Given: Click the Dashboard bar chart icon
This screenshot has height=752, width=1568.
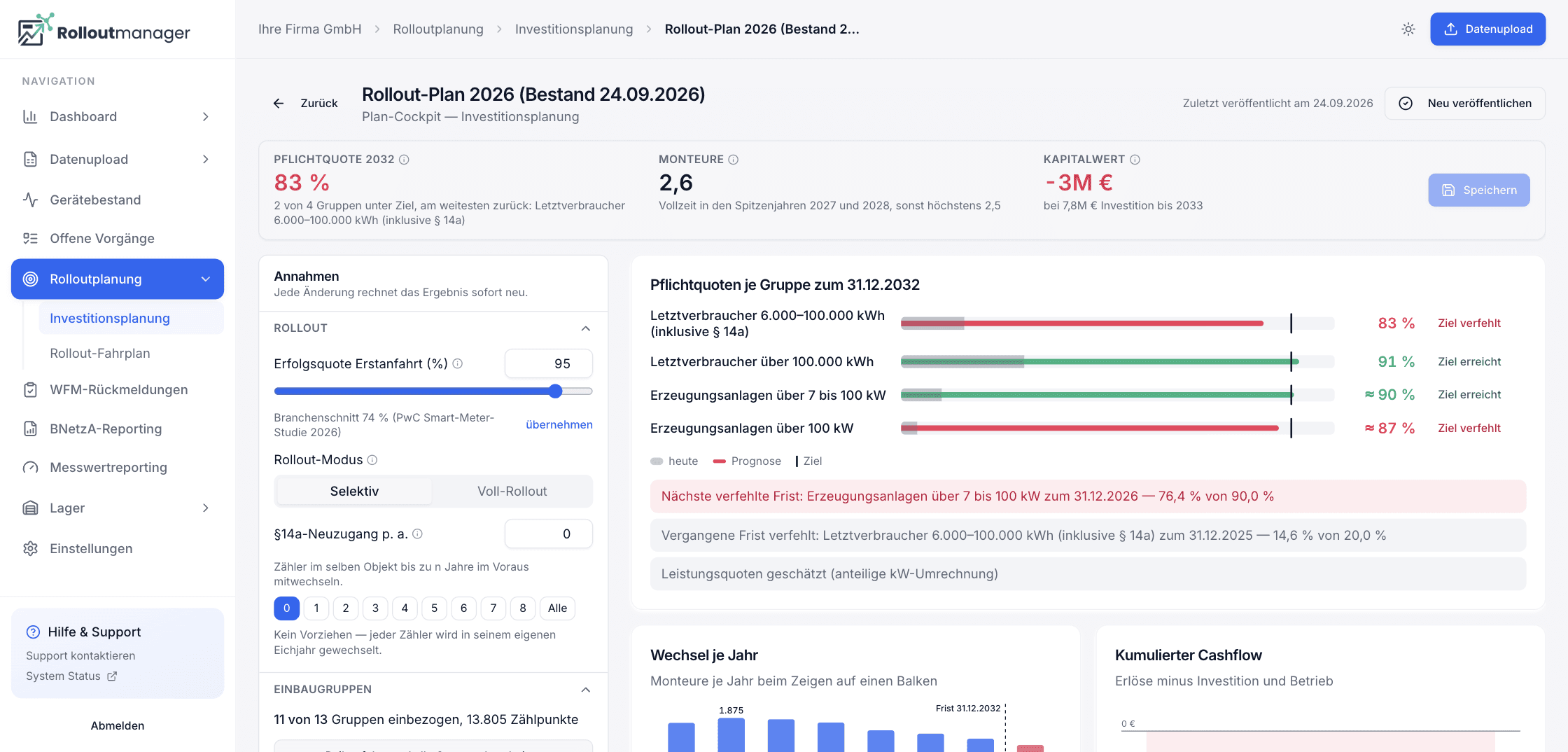Looking at the screenshot, I should tap(30, 116).
